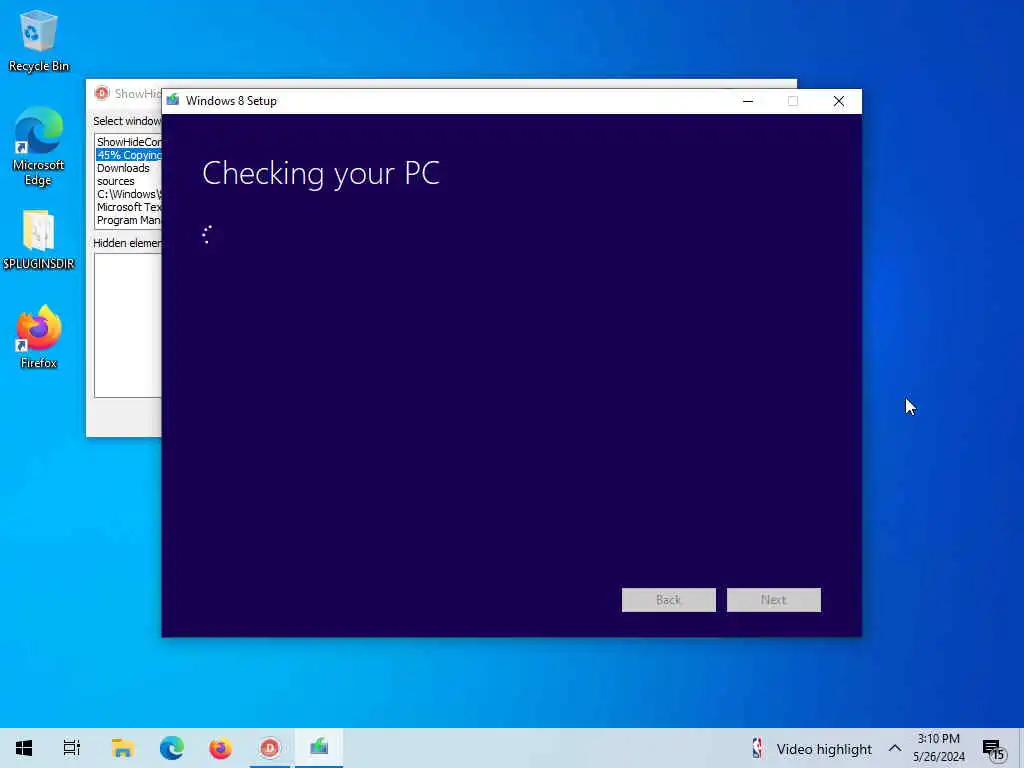Image resolution: width=1024 pixels, height=768 pixels.
Task: Select '45% Copying' in the ShowHide list
Action: 129,155
